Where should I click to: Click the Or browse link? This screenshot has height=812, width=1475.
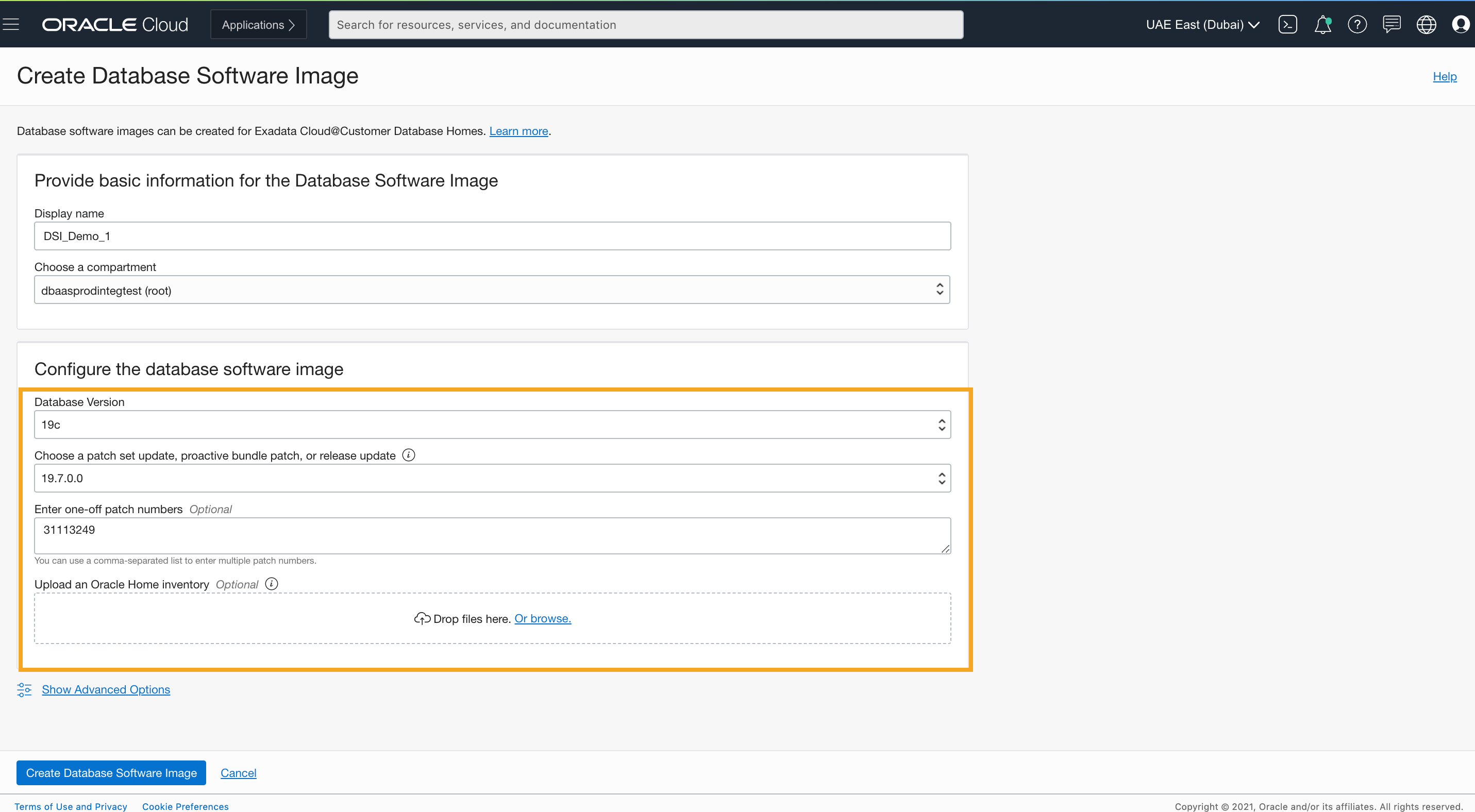pyautogui.click(x=542, y=619)
